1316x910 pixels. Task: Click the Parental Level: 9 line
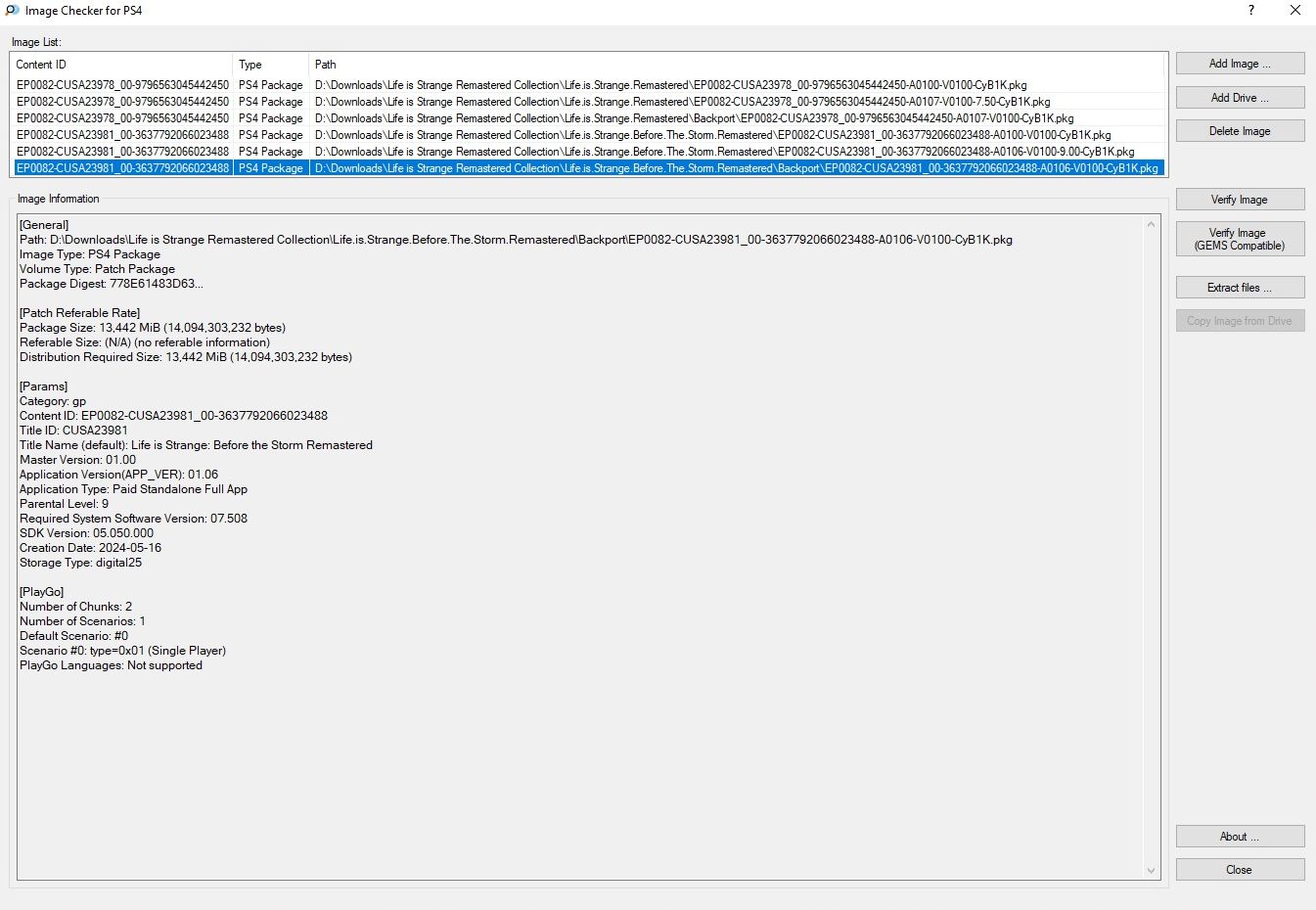pyautogui.click(x=64, y=504)
